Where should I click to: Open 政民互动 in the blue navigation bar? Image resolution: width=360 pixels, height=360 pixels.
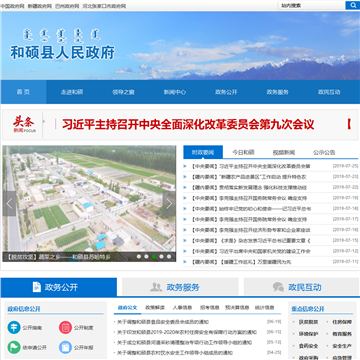click(x=329, y=92)
